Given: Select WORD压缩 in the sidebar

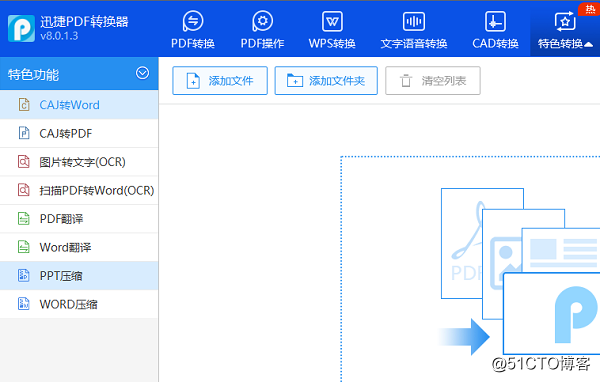Looking at the screenshot, I should (79, 304).
